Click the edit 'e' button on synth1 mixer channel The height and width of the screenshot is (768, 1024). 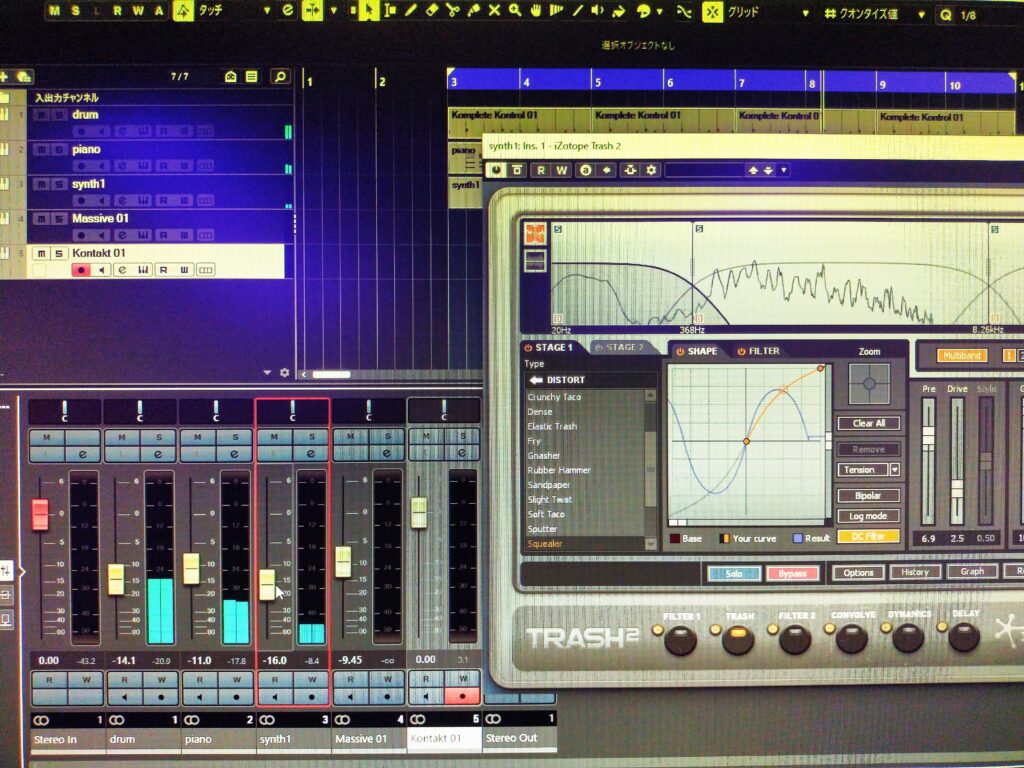pos(311,453)
